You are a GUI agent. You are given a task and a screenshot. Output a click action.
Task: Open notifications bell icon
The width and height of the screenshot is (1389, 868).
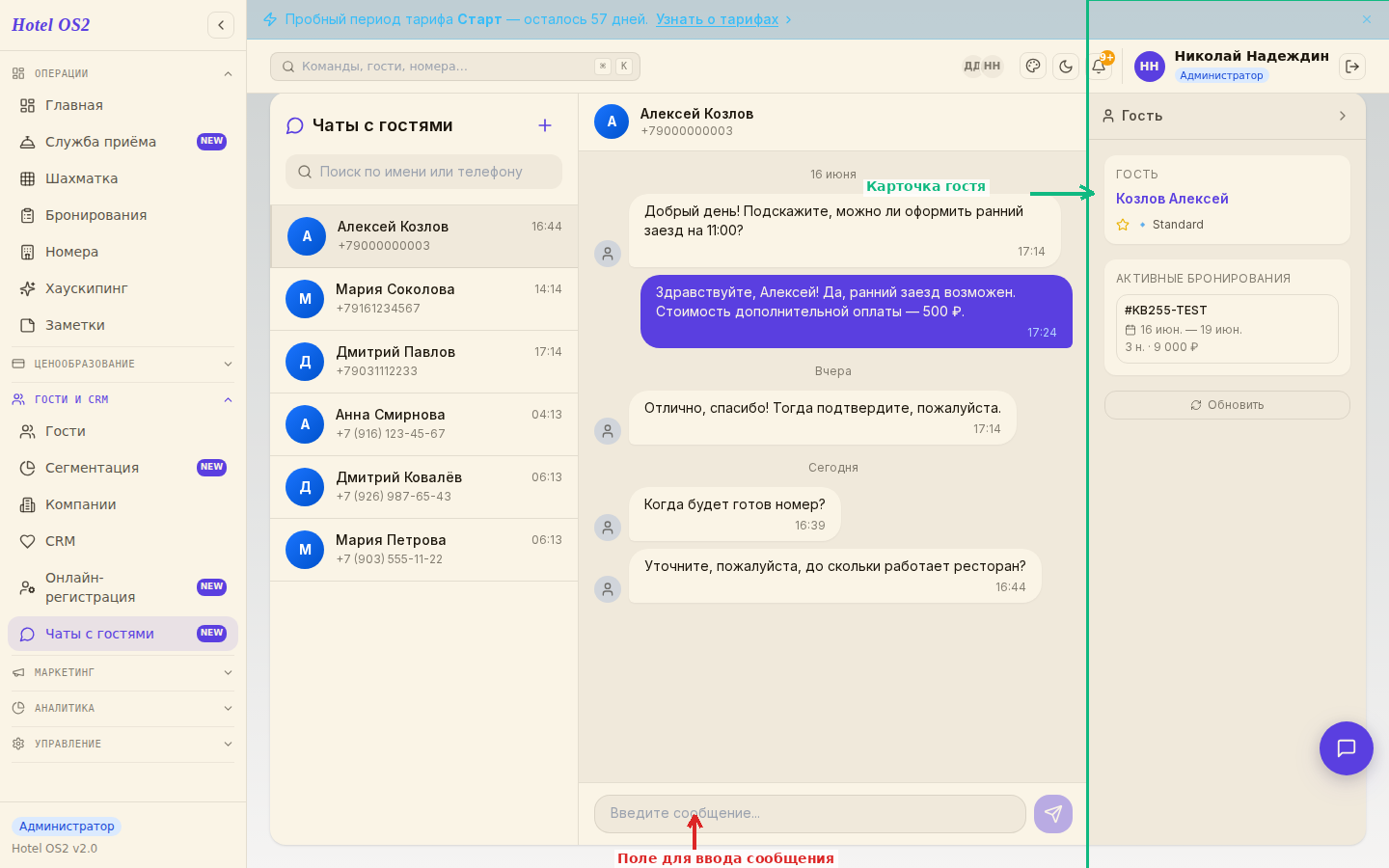[x=1099, y=67]
